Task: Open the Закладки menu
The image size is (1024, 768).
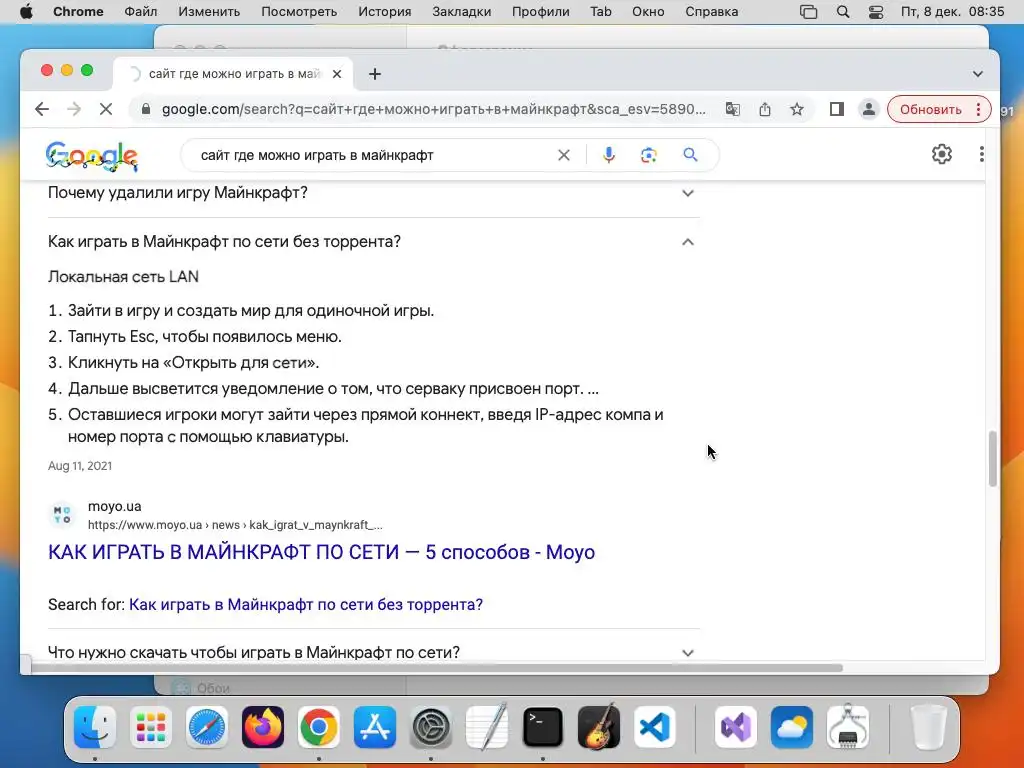Action: tap(462, 12)
